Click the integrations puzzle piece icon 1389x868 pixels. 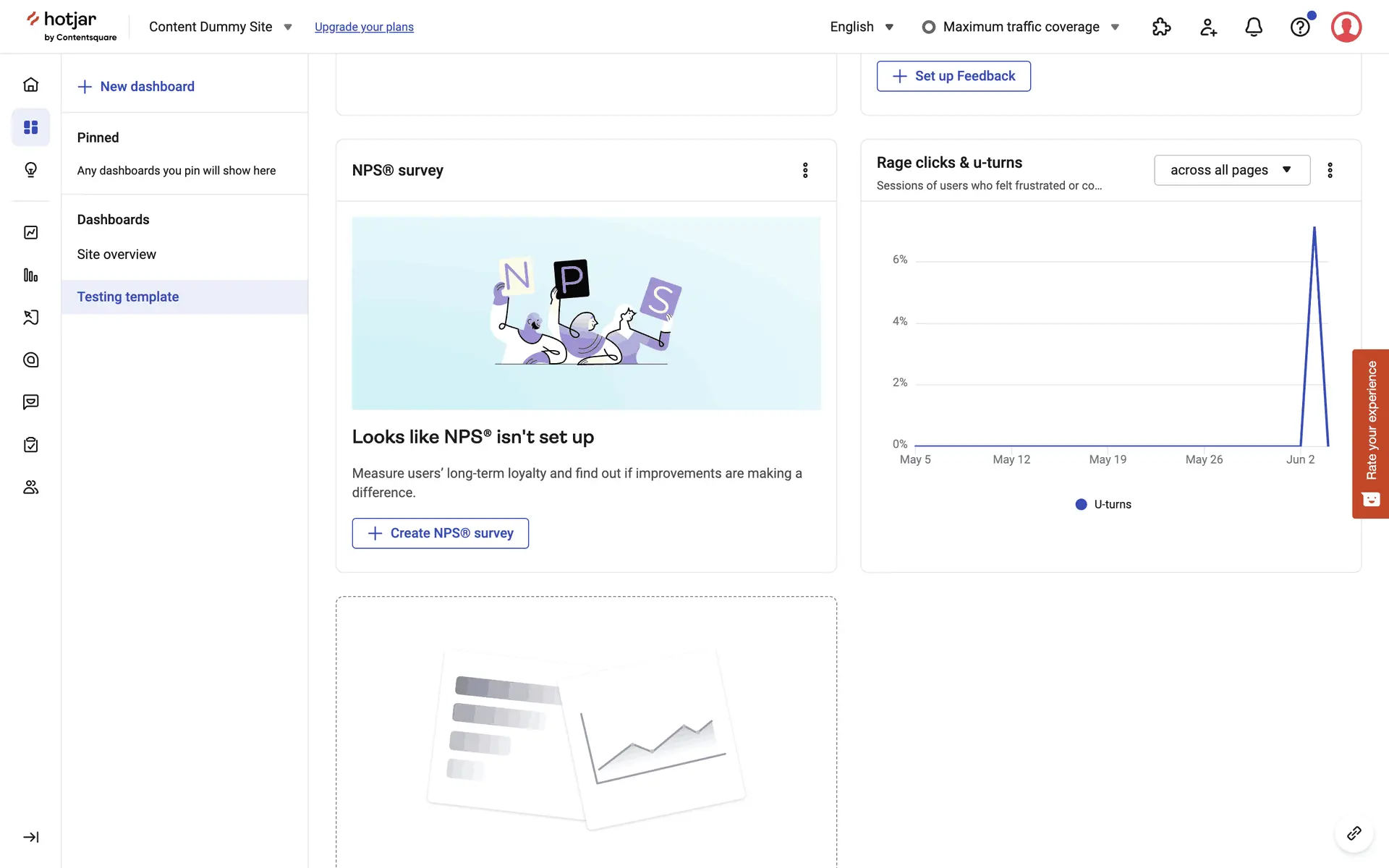[x=1161, y=27]
